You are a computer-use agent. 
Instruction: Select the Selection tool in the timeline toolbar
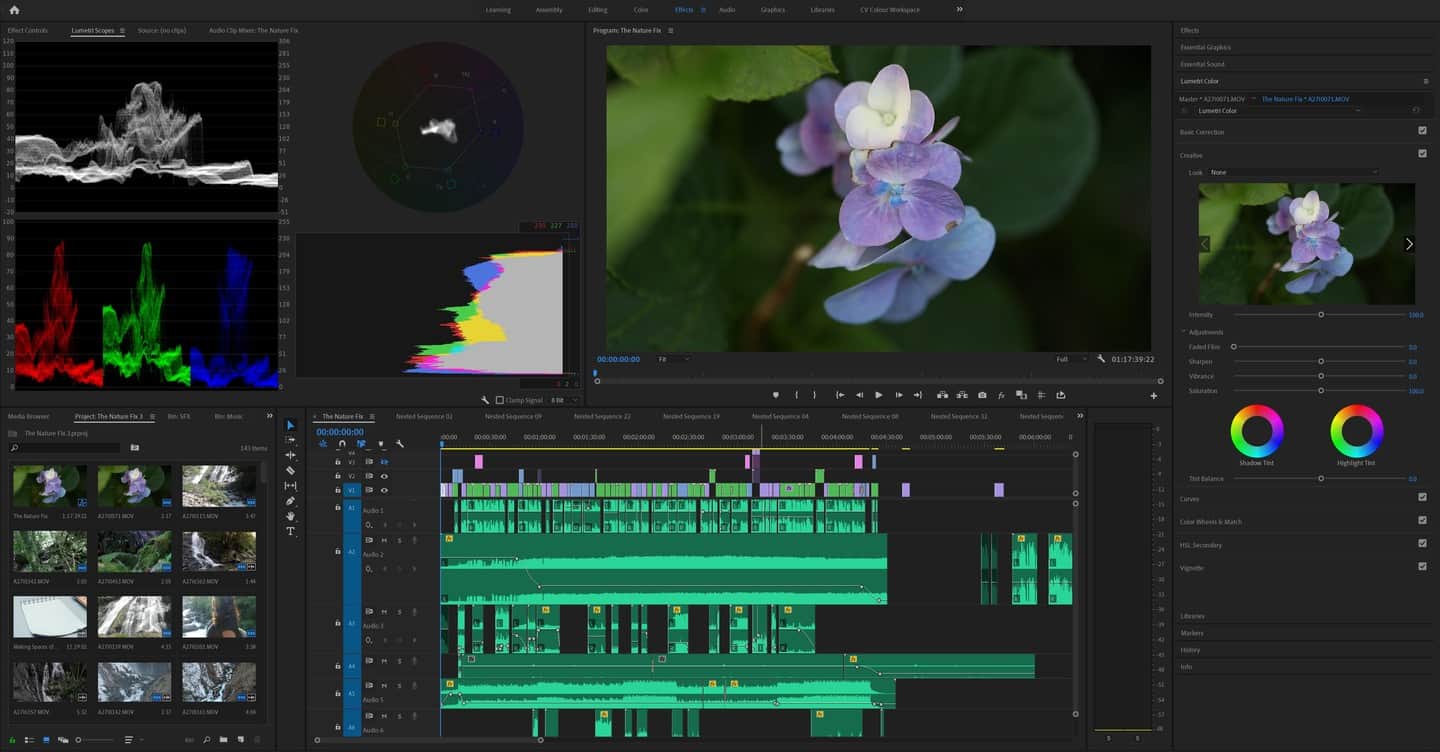click(291, 423)
